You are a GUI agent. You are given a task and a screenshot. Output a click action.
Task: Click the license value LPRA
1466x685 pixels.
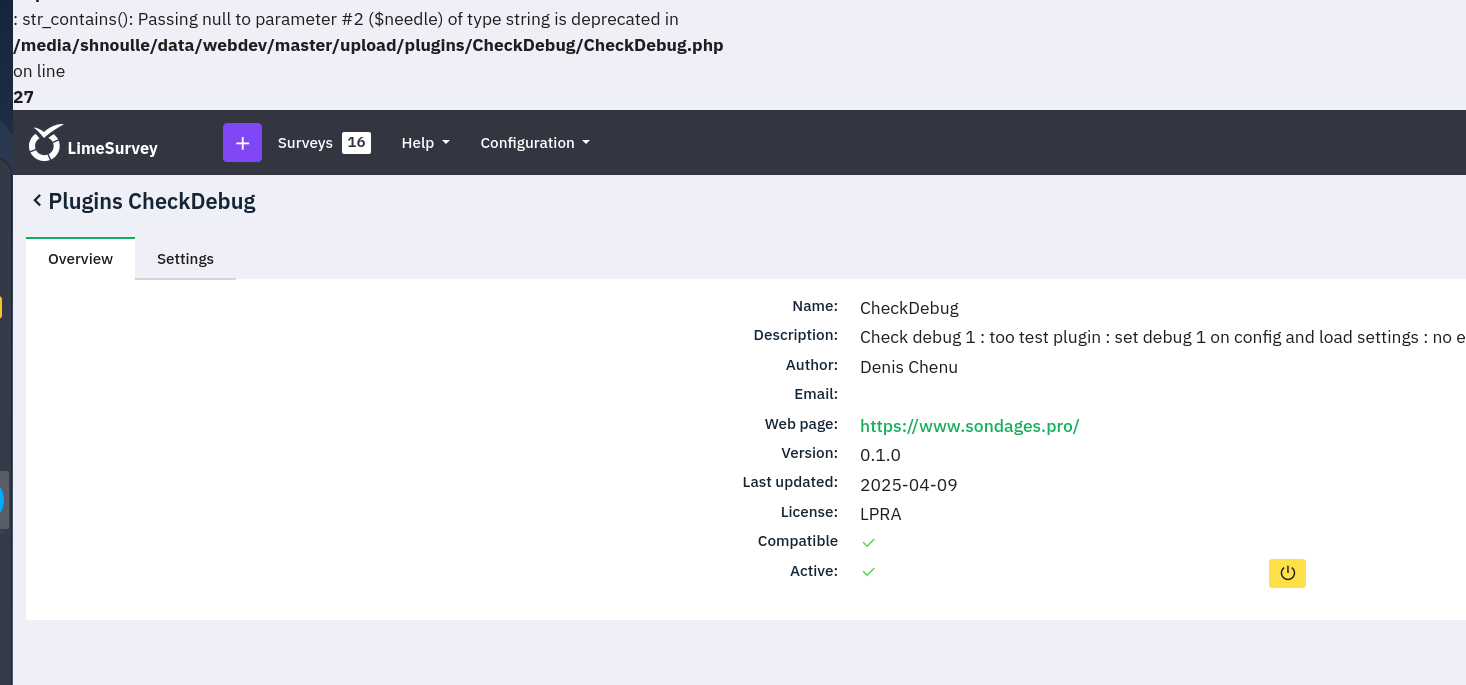coord(880,514)
